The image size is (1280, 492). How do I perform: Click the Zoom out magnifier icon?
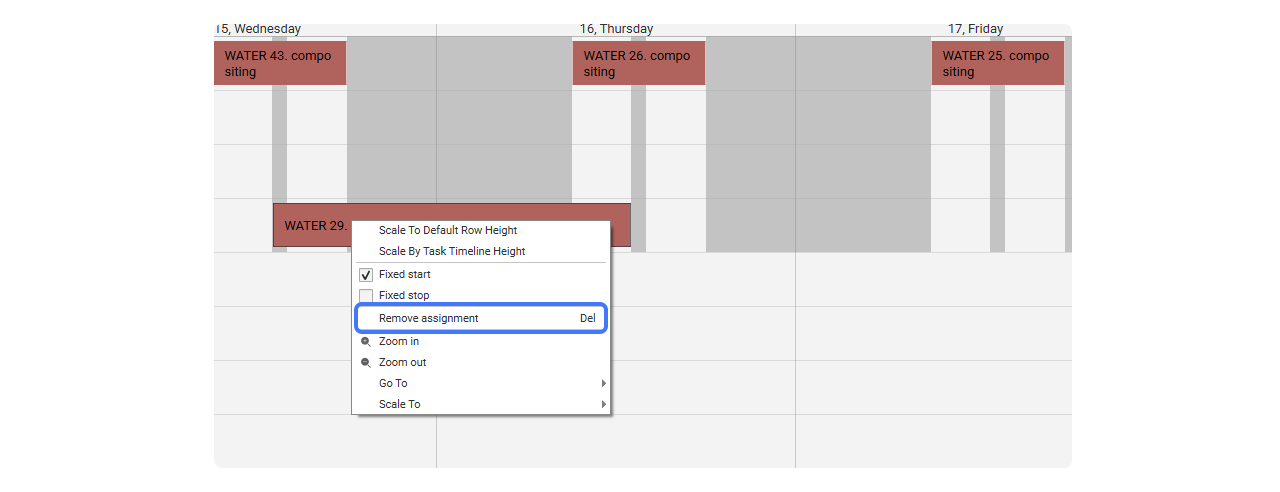pyautogui.click(x=366, y=363)
